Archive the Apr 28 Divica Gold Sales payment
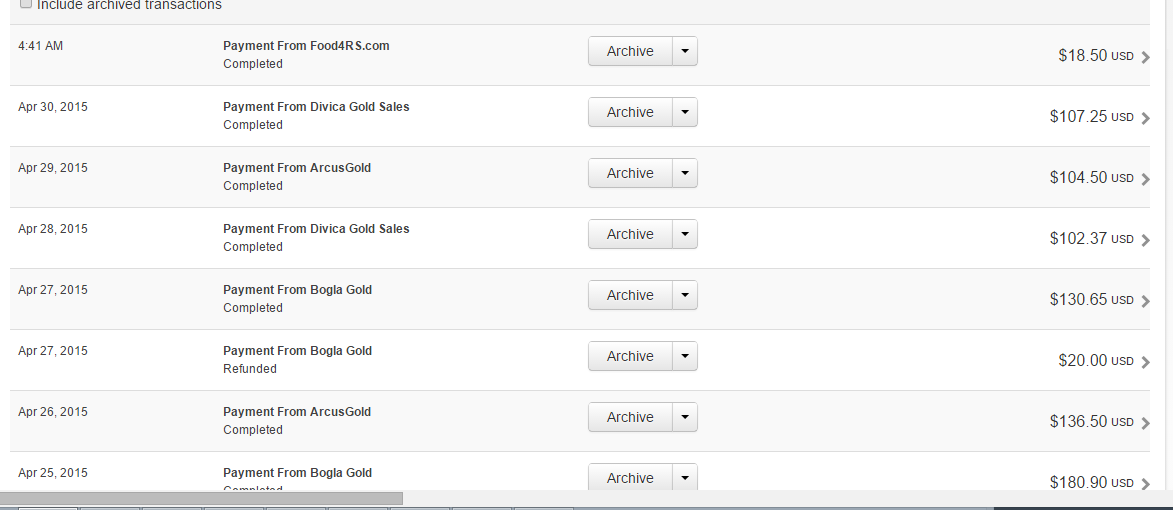This screenshot has height=510, width=1173. [630, 234]
